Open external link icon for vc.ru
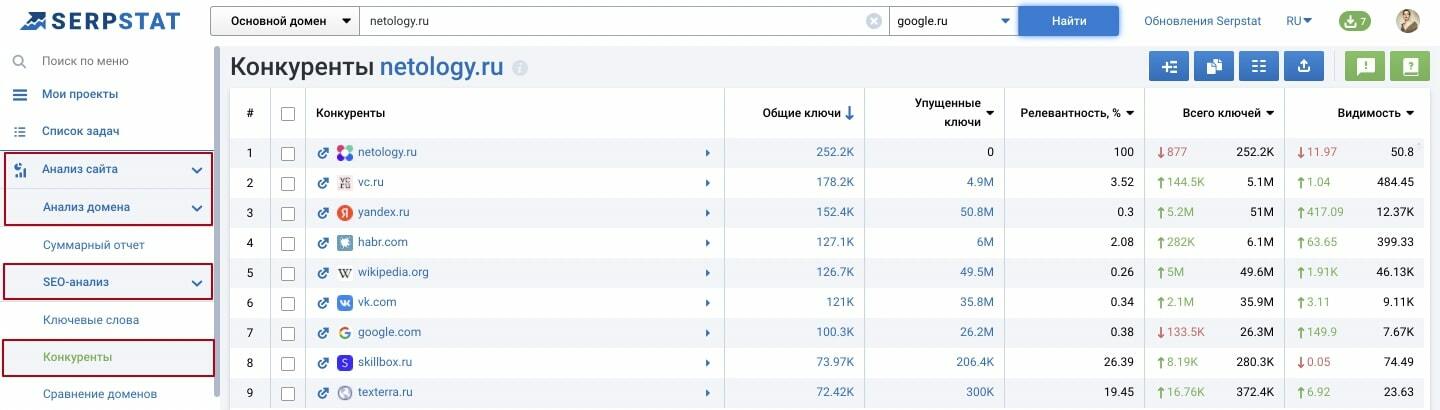This screenshot has height=410, width=1440. click(323, 183)
